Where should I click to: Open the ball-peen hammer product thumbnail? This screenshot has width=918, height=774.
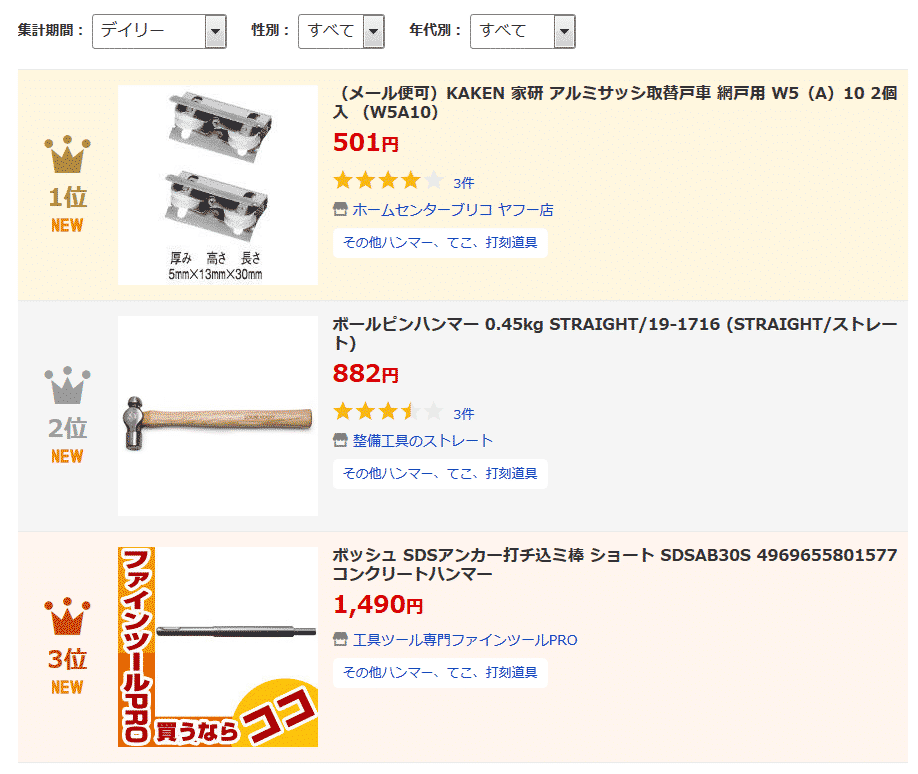click(x=218, y=416)
